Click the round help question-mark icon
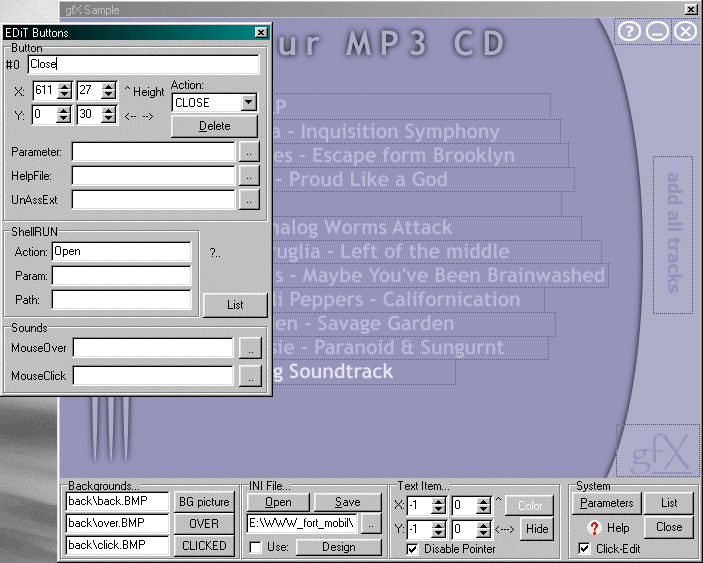The height and width of the screenshot is (563, 703). coord(629,31)
